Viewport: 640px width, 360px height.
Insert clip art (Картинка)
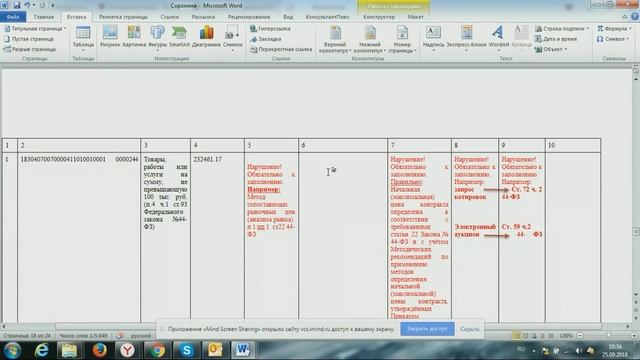pyautogui.click(x=134, y=36)
